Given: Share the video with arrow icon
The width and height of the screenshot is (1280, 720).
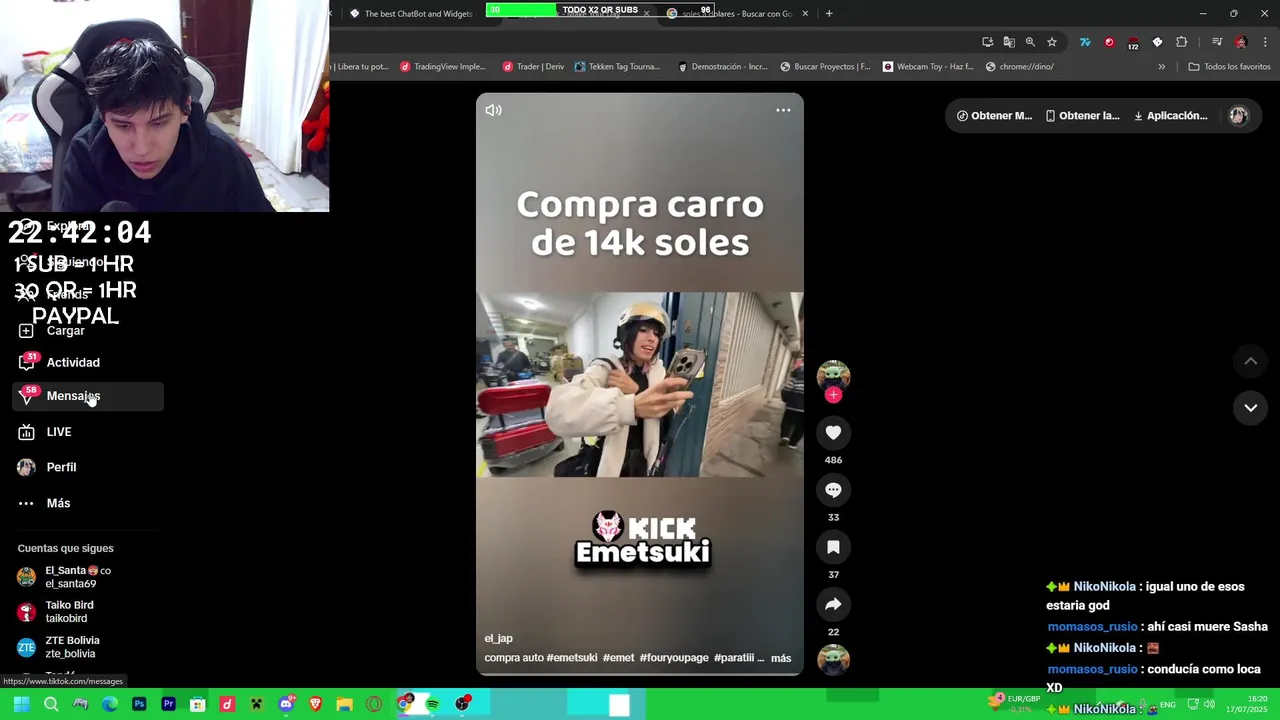Looking at the screenshot, I should pyautogui.click(x=833, y=604).
